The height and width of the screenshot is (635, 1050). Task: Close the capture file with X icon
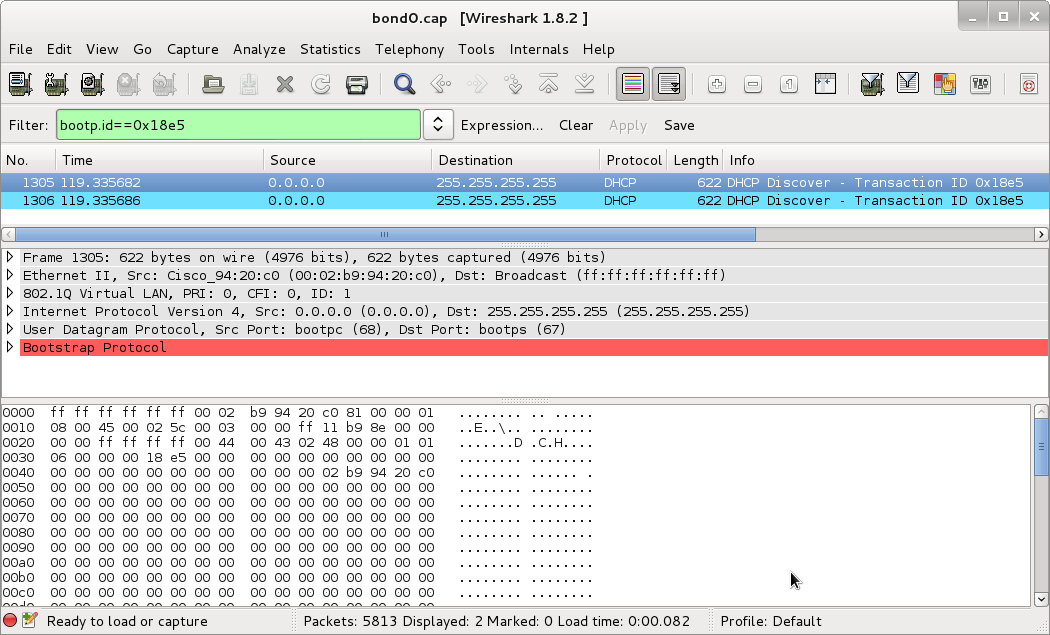point(285,84)
